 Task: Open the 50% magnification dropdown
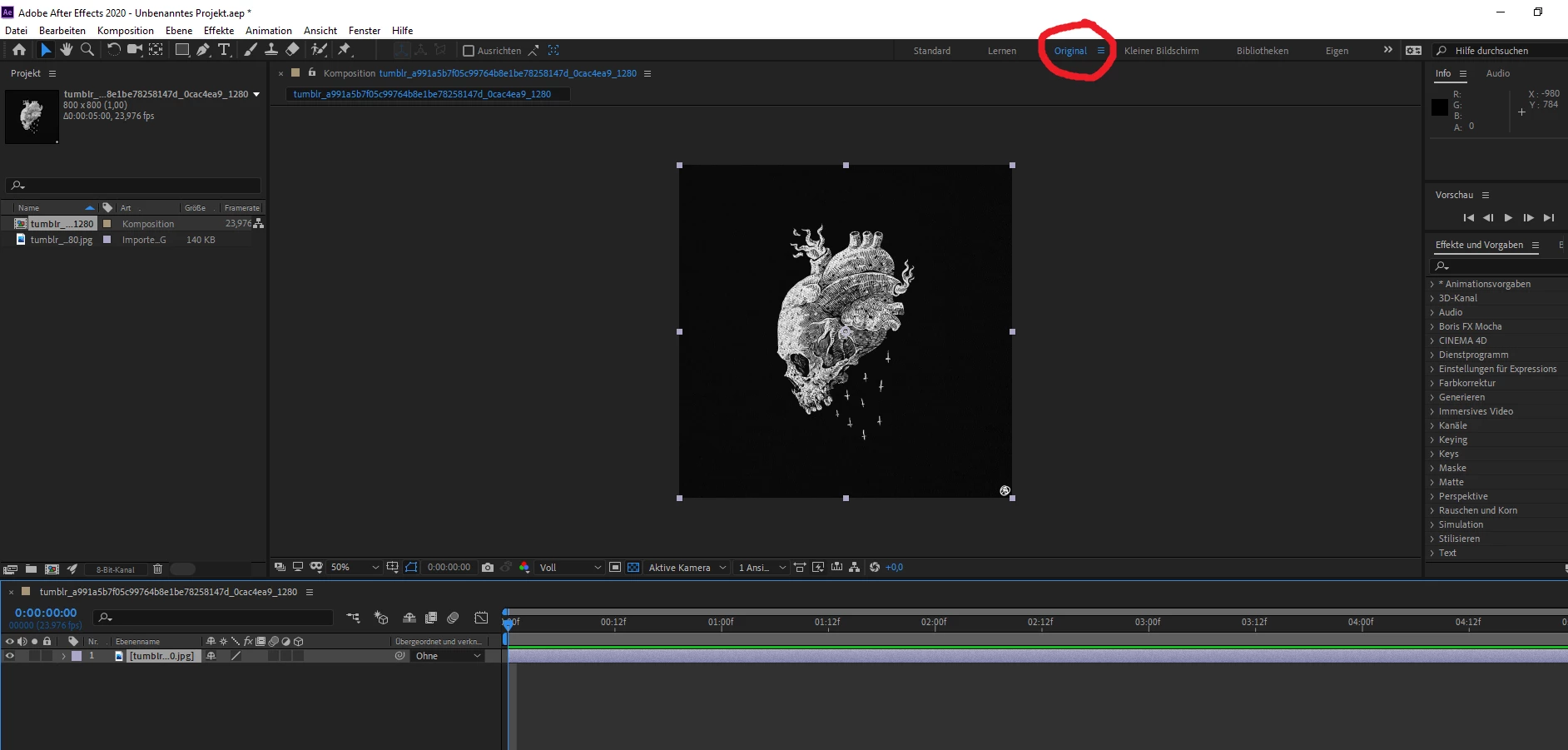pos(355,568)
